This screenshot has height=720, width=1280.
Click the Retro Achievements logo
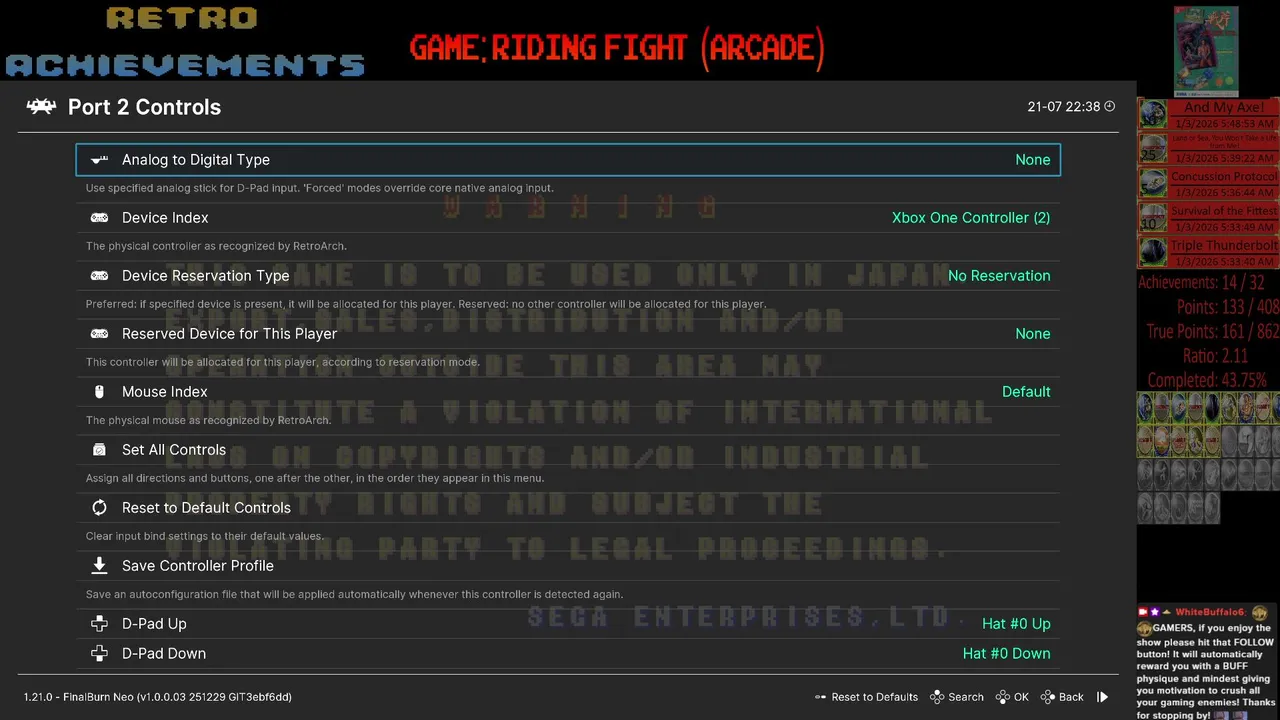coord(185,42)
